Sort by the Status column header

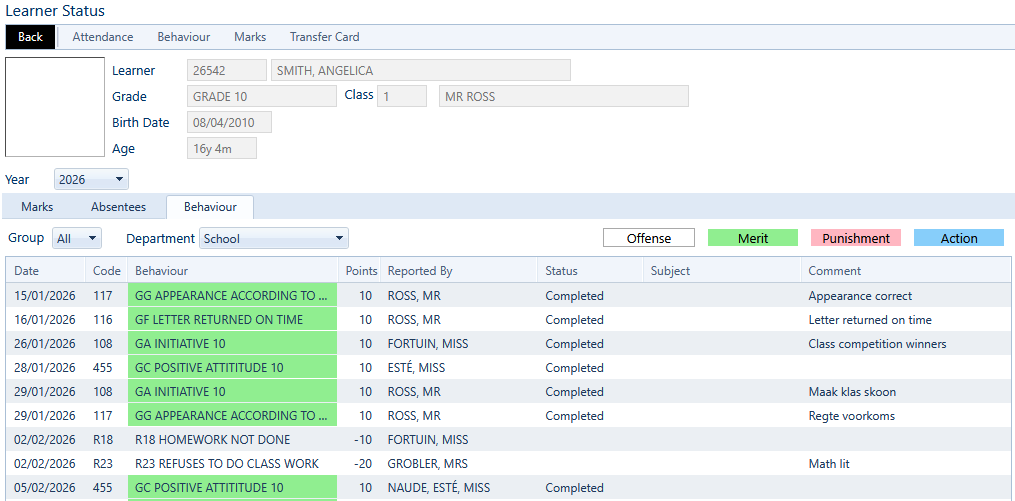590,271
